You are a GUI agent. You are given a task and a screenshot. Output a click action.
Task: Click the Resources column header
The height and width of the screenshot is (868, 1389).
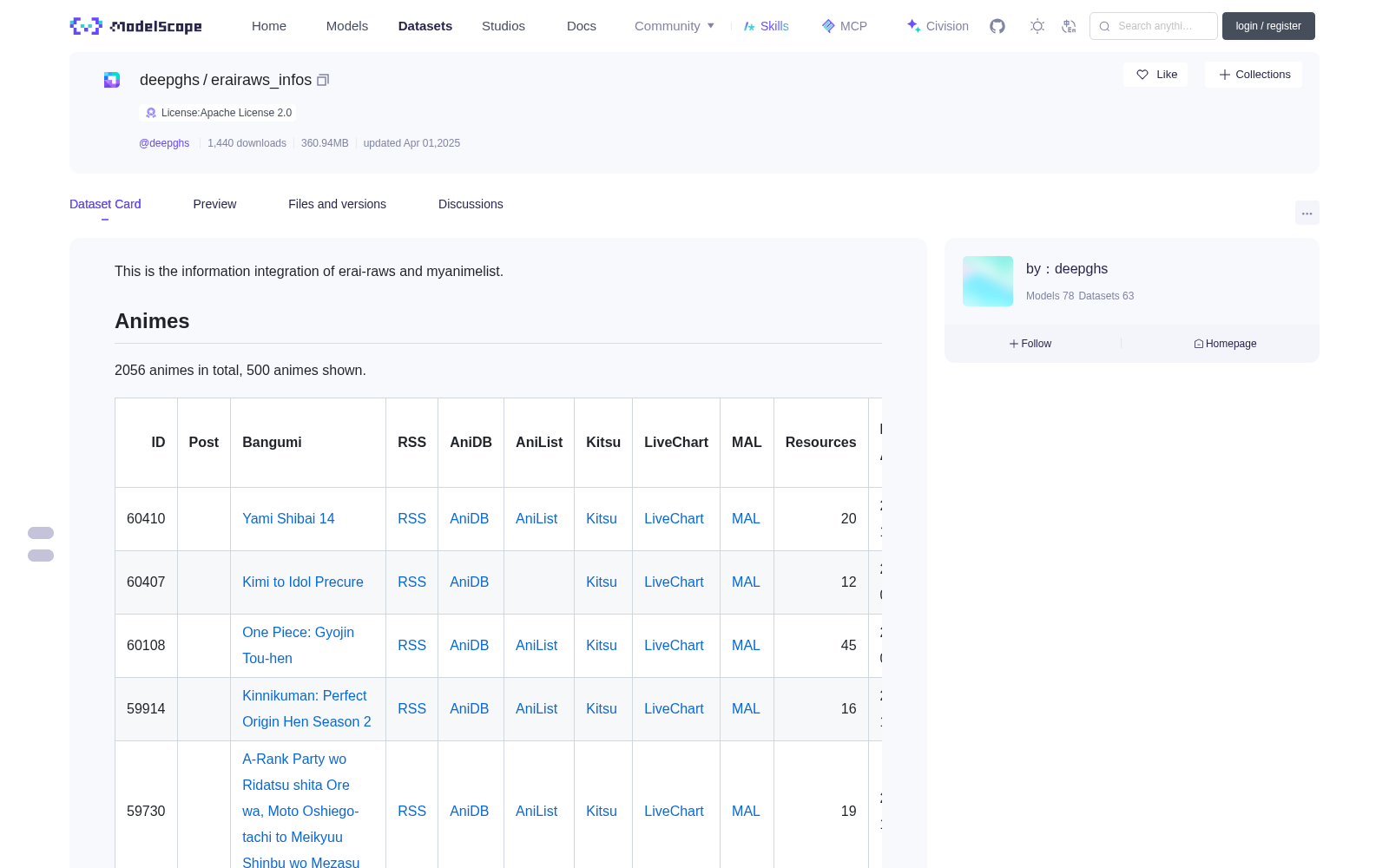point(820,442)
